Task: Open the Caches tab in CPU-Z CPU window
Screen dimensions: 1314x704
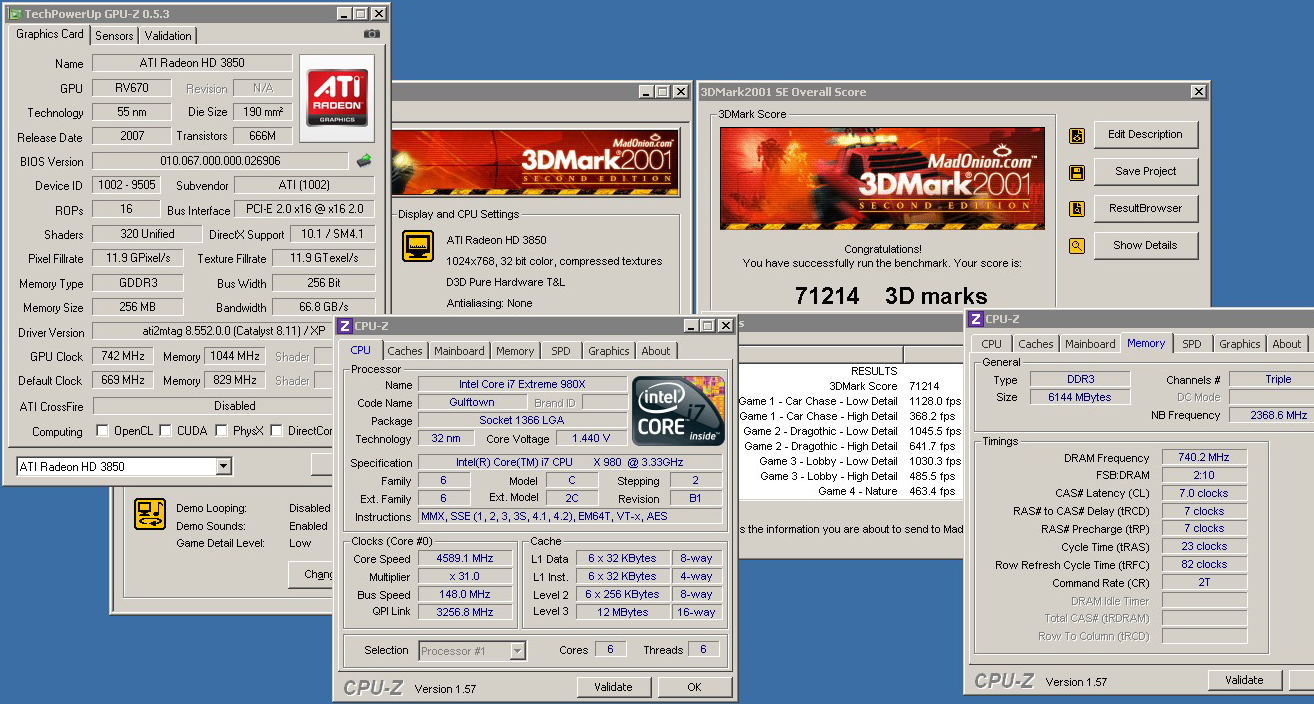Action: click(x=405, y=351)
